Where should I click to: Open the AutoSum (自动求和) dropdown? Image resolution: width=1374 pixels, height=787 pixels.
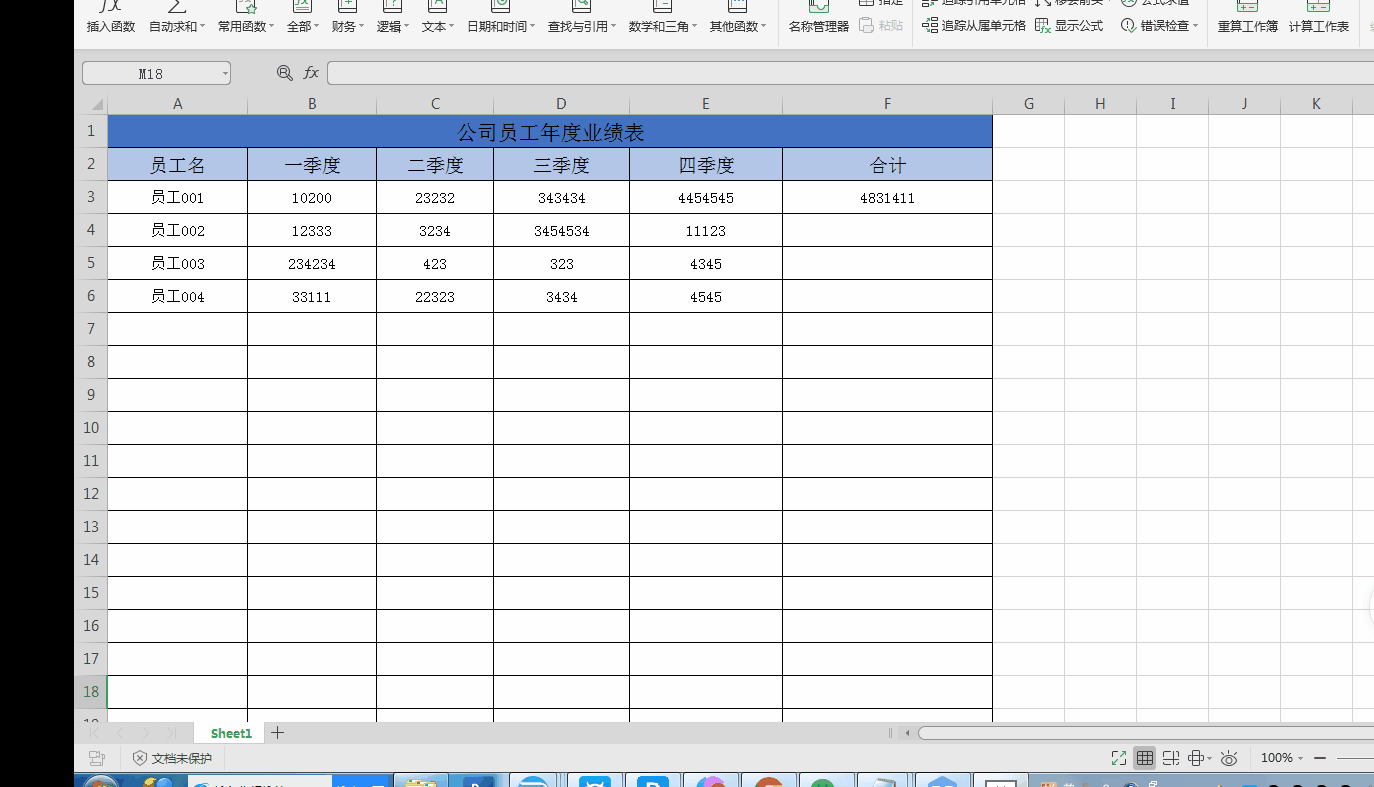point(176,18)
